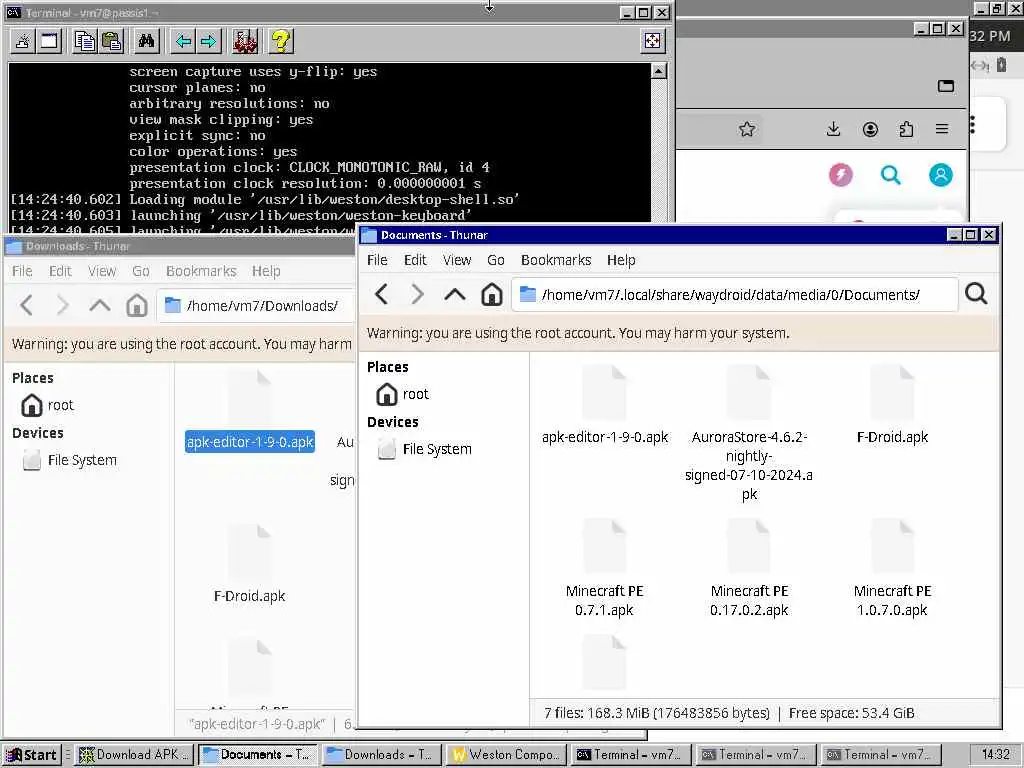Viewport: 1024px width, 768px height.
Task: Click the up arrow in Downloads Thunar
Action: coord(100,305)
